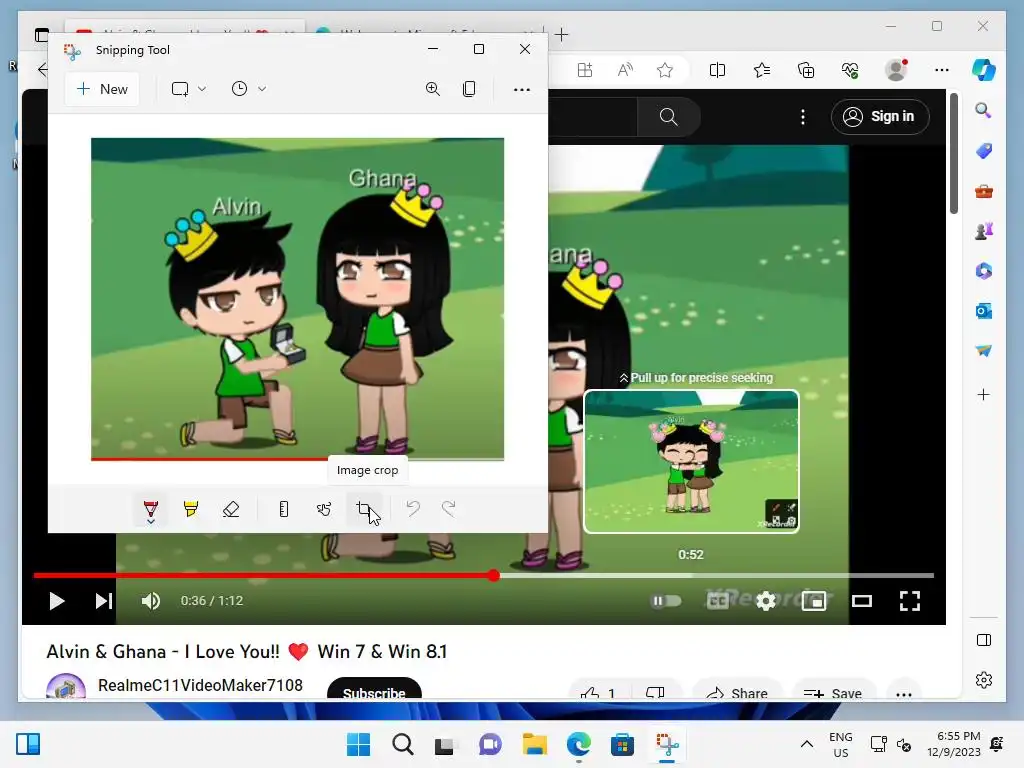Open the Ballpoint pen options chevron
Screen dimensions: 1024x768
pyautogui.click(x=151, y=521)
